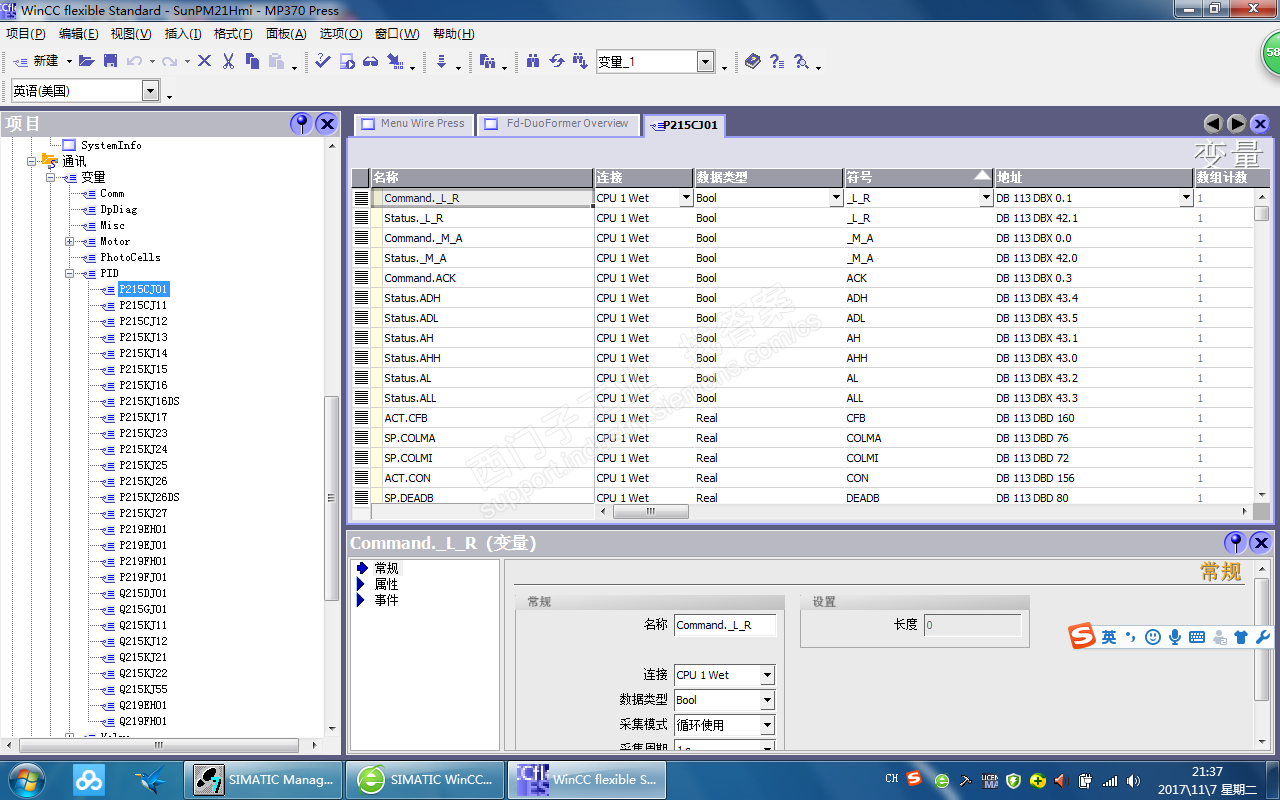The image size is (1280, 800).
Task: Click the Sogou S icon on the IME bar
Action: (x=1082, y=636)
